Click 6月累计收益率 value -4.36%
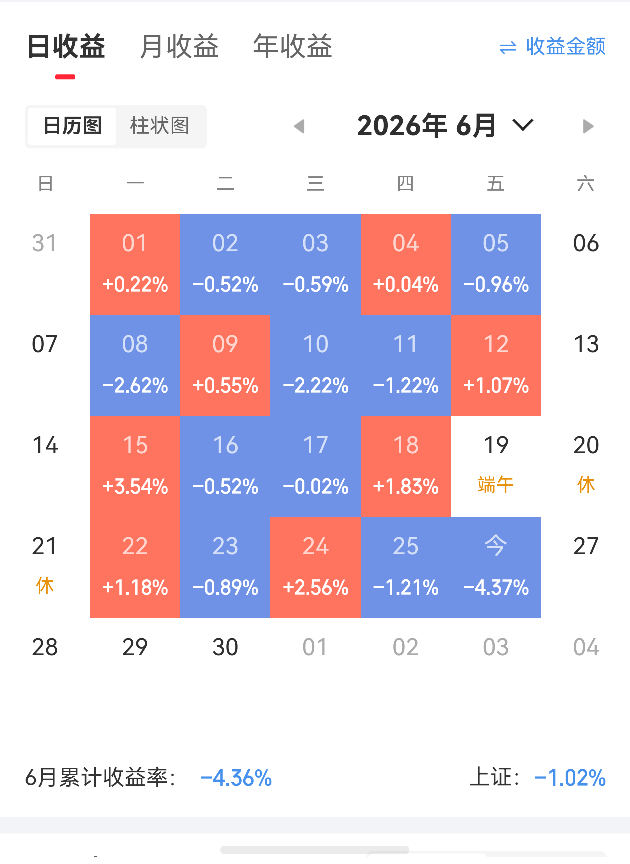 point(236,778)
